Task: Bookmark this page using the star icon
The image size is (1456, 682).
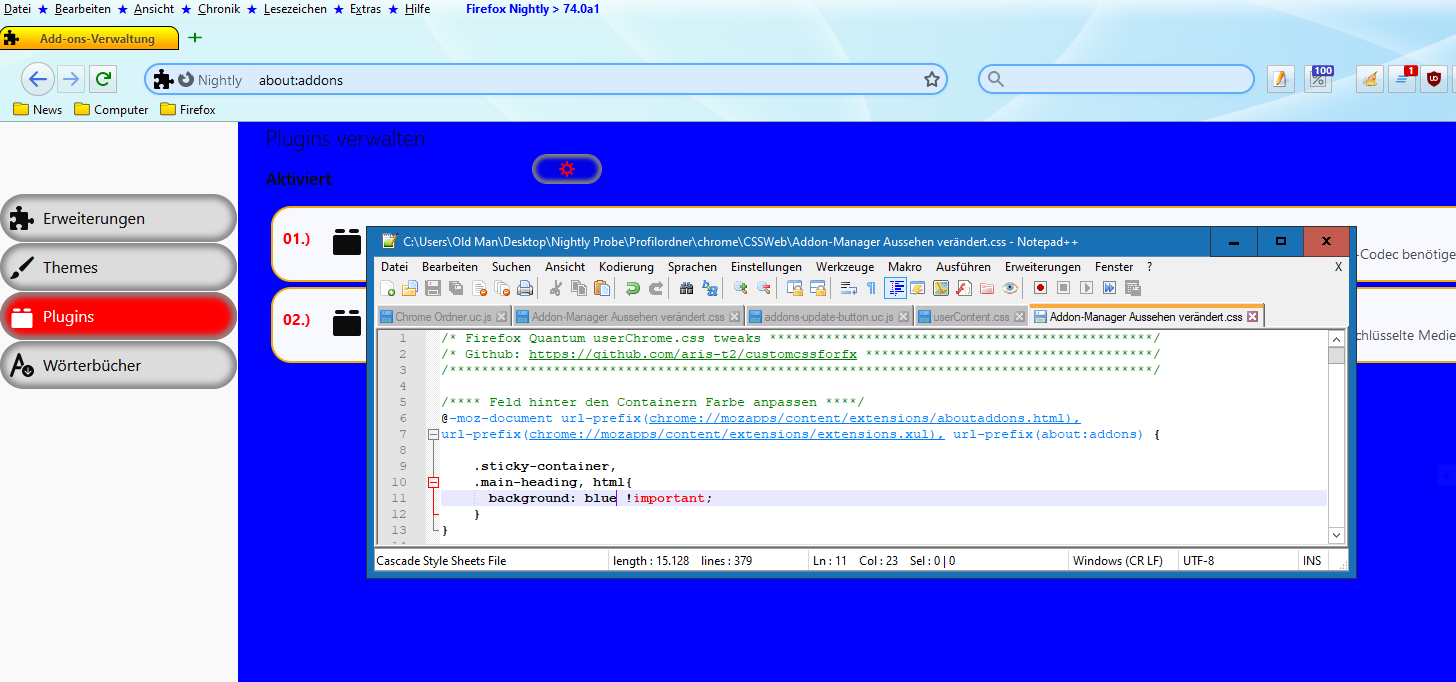Action: click(x=931, y=80)
